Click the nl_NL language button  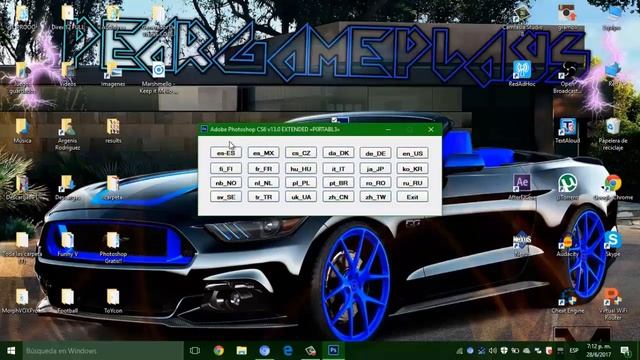[263, 183]
